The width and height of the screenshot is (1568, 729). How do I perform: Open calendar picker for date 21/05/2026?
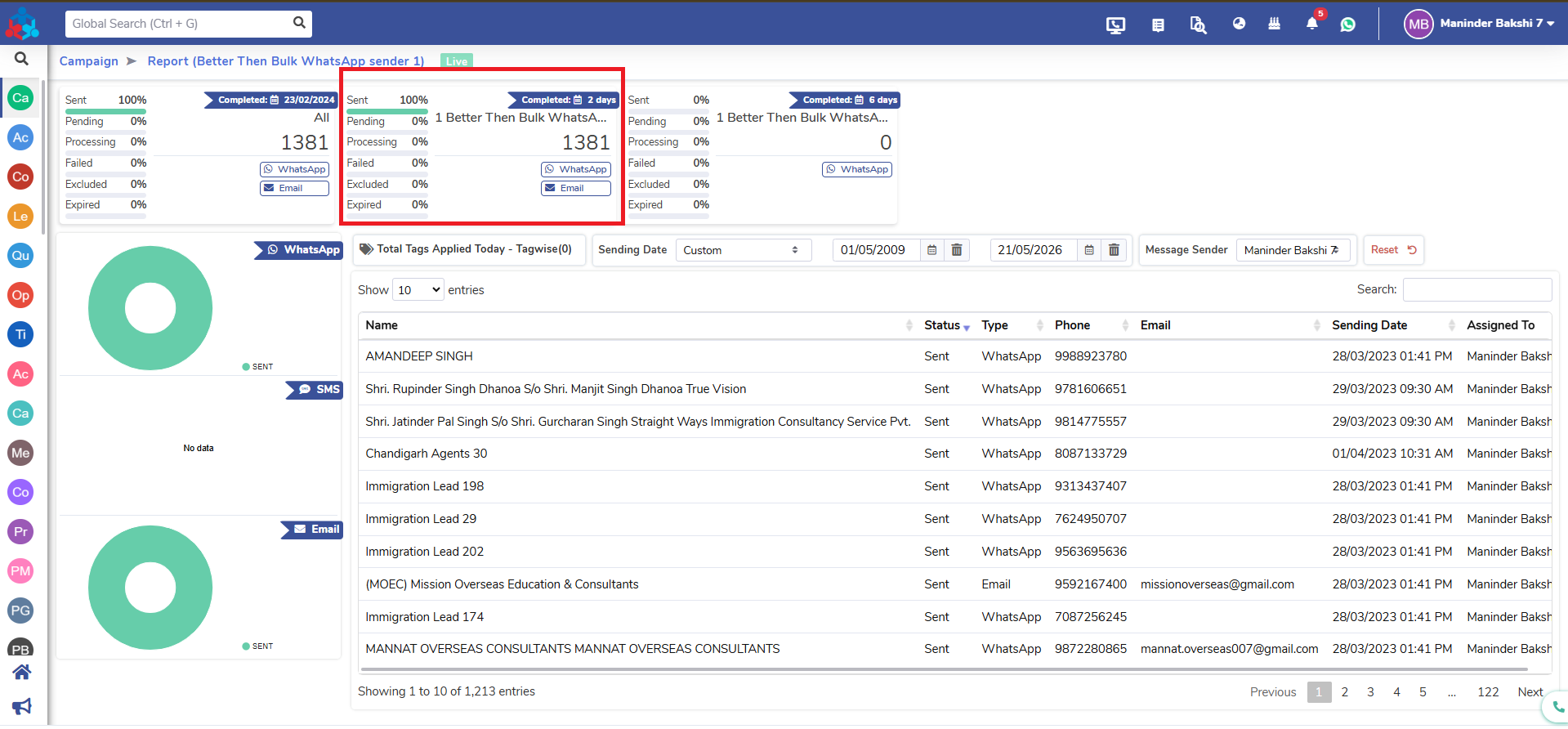pyautogui.click(x=1089, y=250)
